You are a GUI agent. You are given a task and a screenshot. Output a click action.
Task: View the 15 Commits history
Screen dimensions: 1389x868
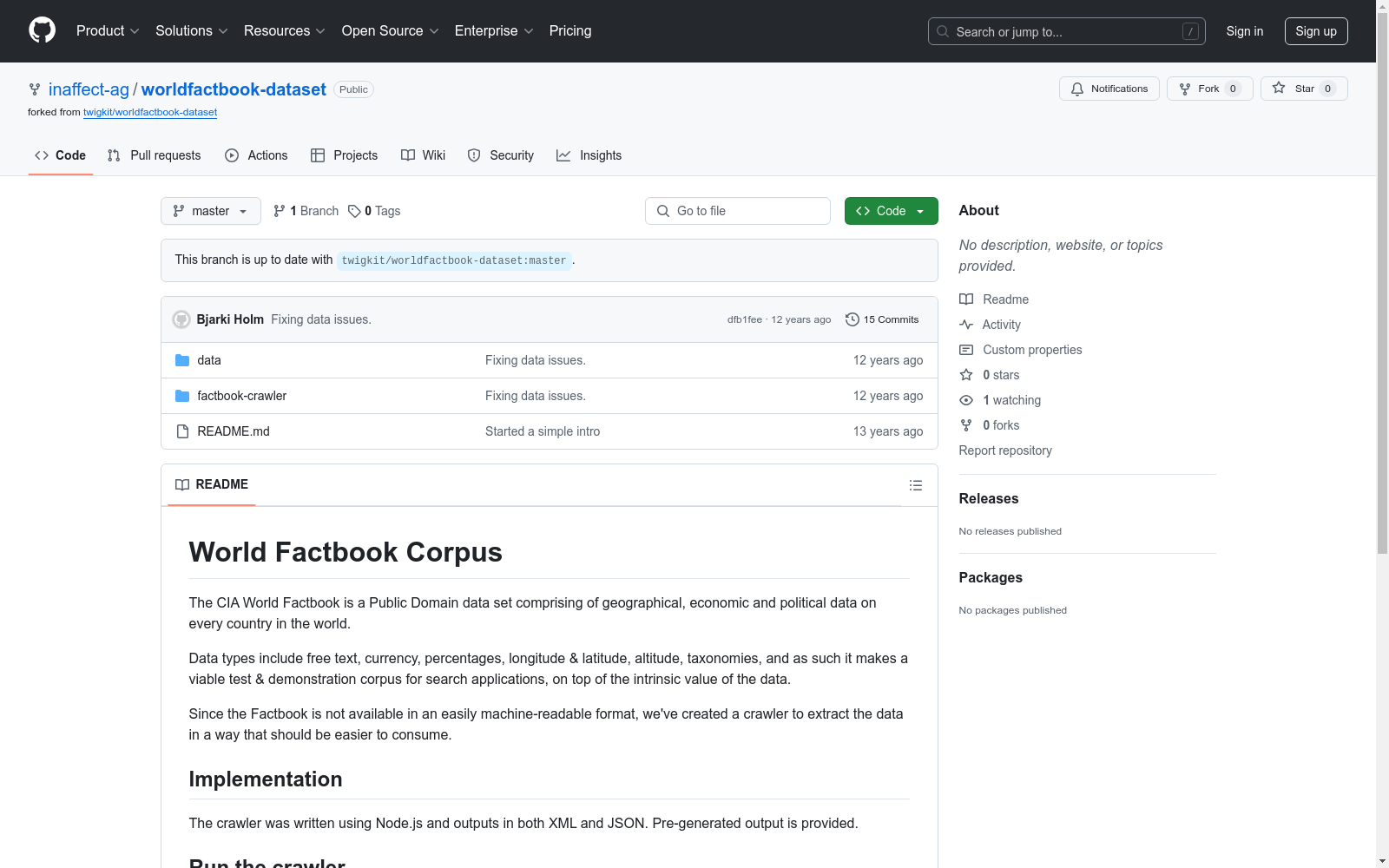(x=882, y=319)
